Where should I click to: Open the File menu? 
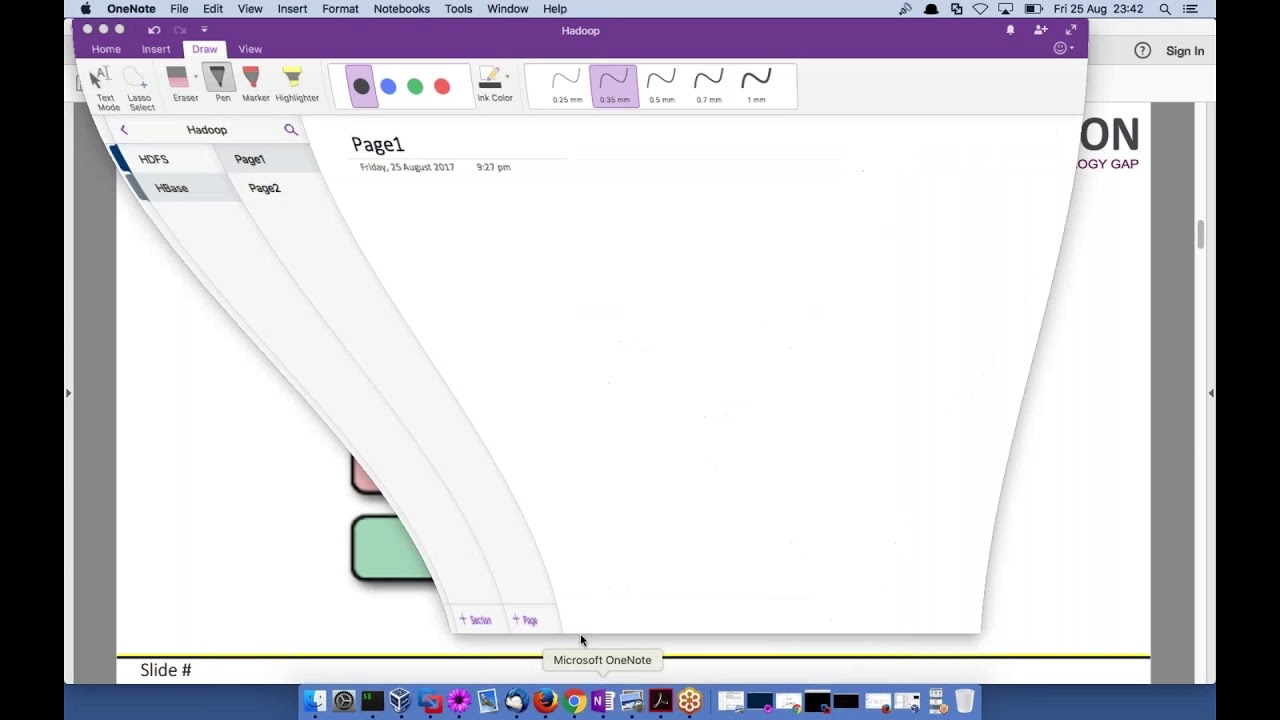pyautogui.click(x=179, y=9)
